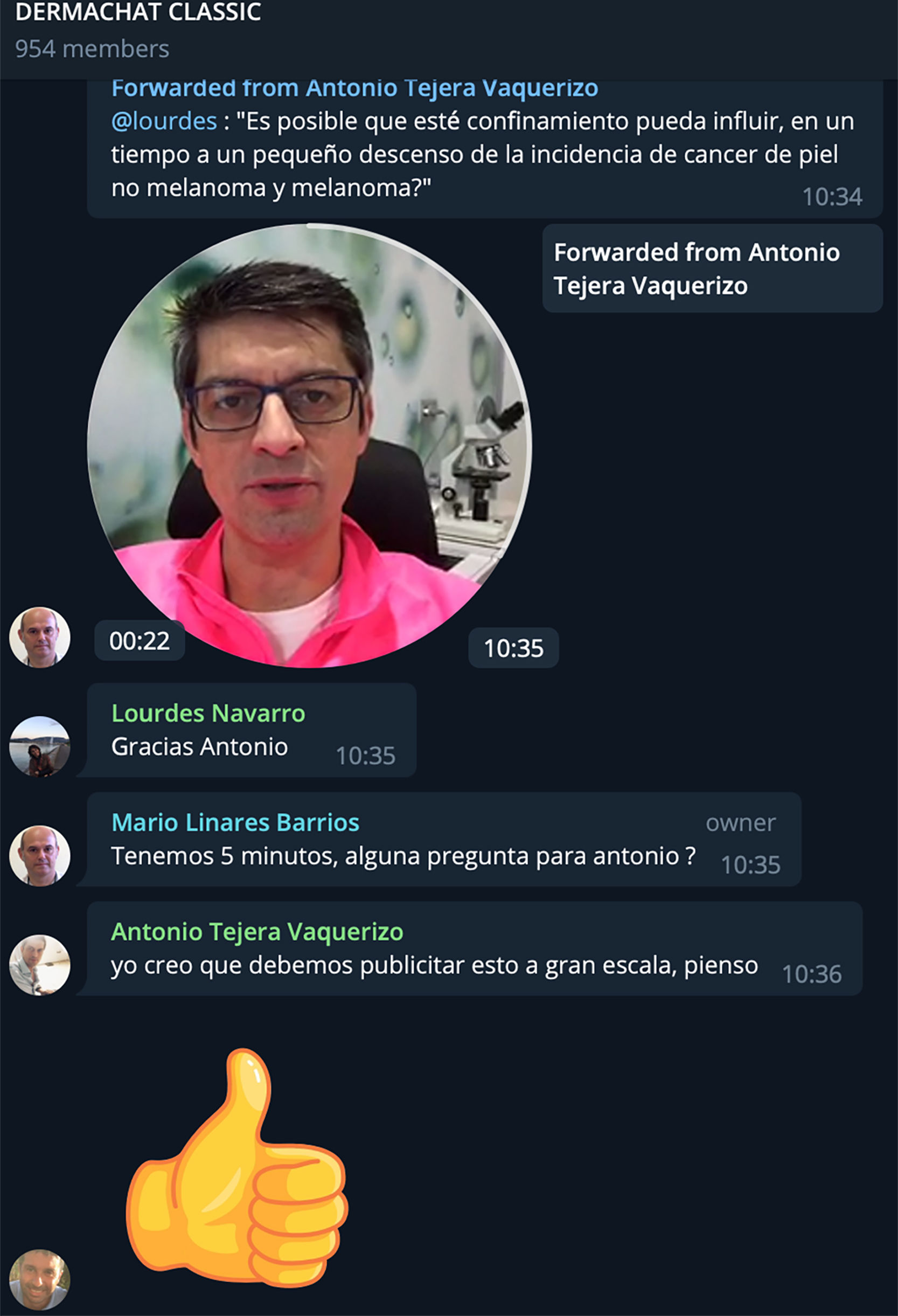This screenshot has width=898, height=1316.
Task: Open avatar next to Mario's text message
Action: point(40,856)
